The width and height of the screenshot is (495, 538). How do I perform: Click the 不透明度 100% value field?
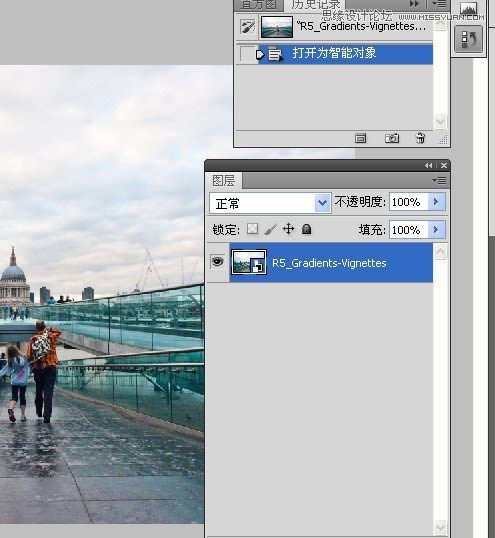coord(409,202)
